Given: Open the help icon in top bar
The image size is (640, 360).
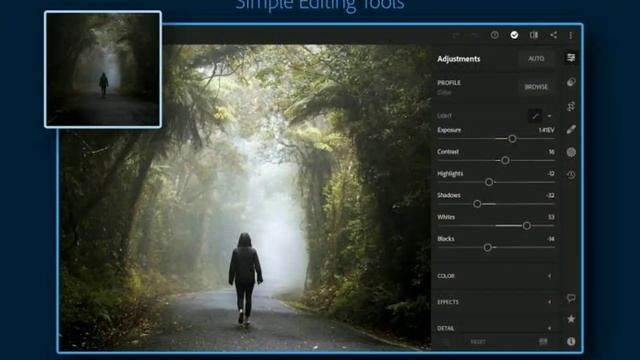Looking at the screenshot, I should pyautogui.click(x=495, y=35).
